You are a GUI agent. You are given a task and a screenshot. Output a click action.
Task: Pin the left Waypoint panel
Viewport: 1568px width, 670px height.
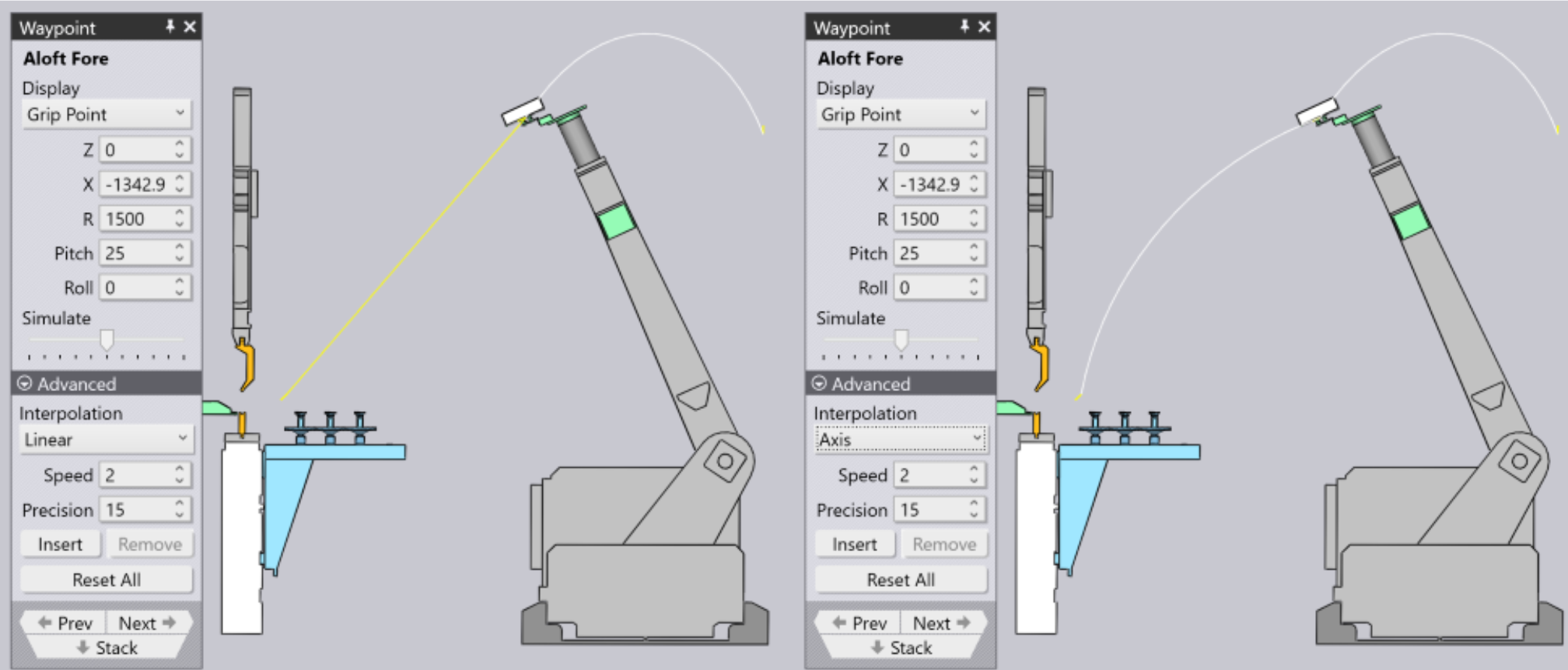click(170, 27)
